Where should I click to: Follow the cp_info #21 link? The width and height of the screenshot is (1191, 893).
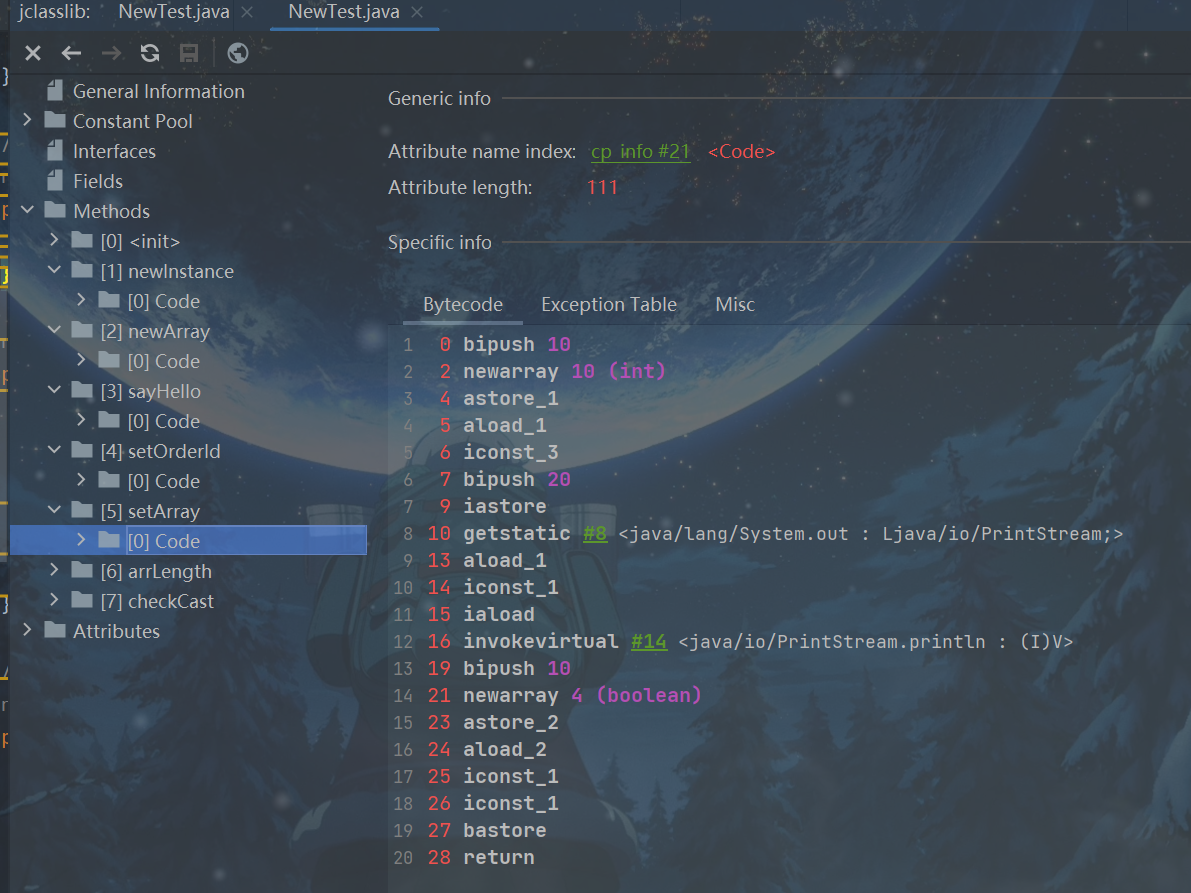coord(640,152)
